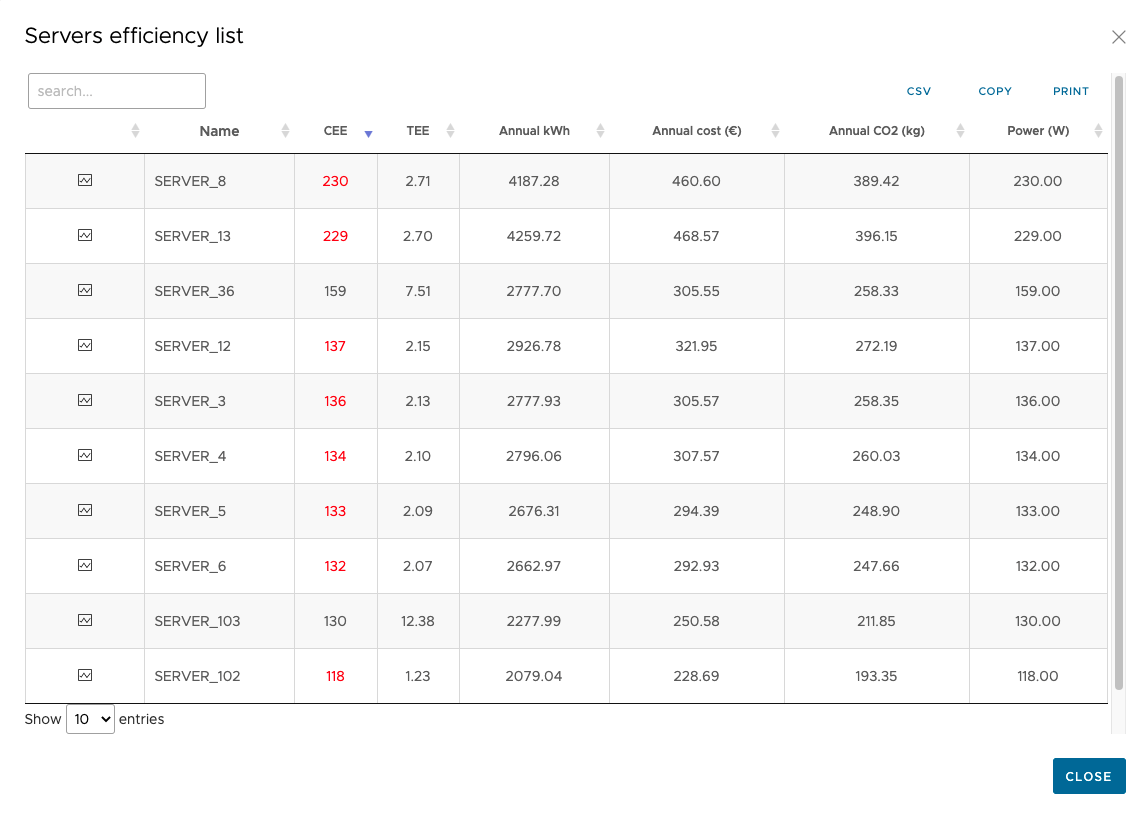Sort table by TEE column
This screenshot has height=814, width=1146.
coord(418,131)
